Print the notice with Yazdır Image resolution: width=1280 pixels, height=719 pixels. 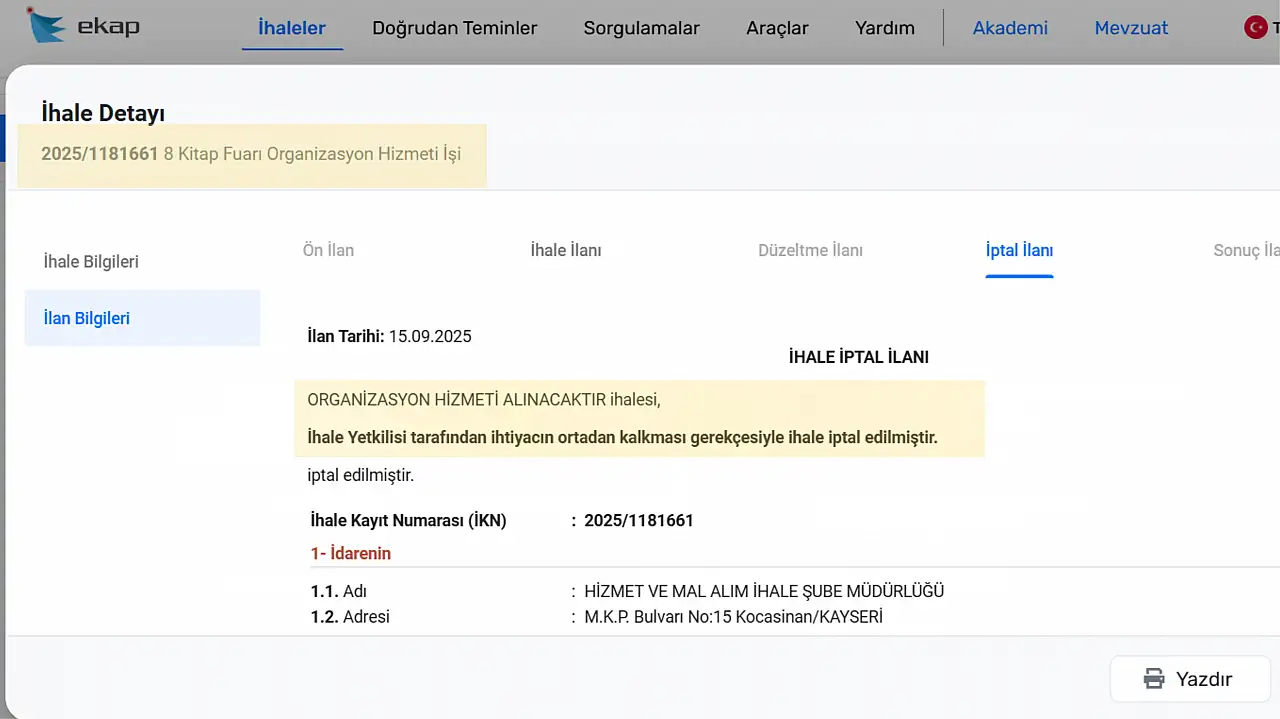coord(1188,679)
